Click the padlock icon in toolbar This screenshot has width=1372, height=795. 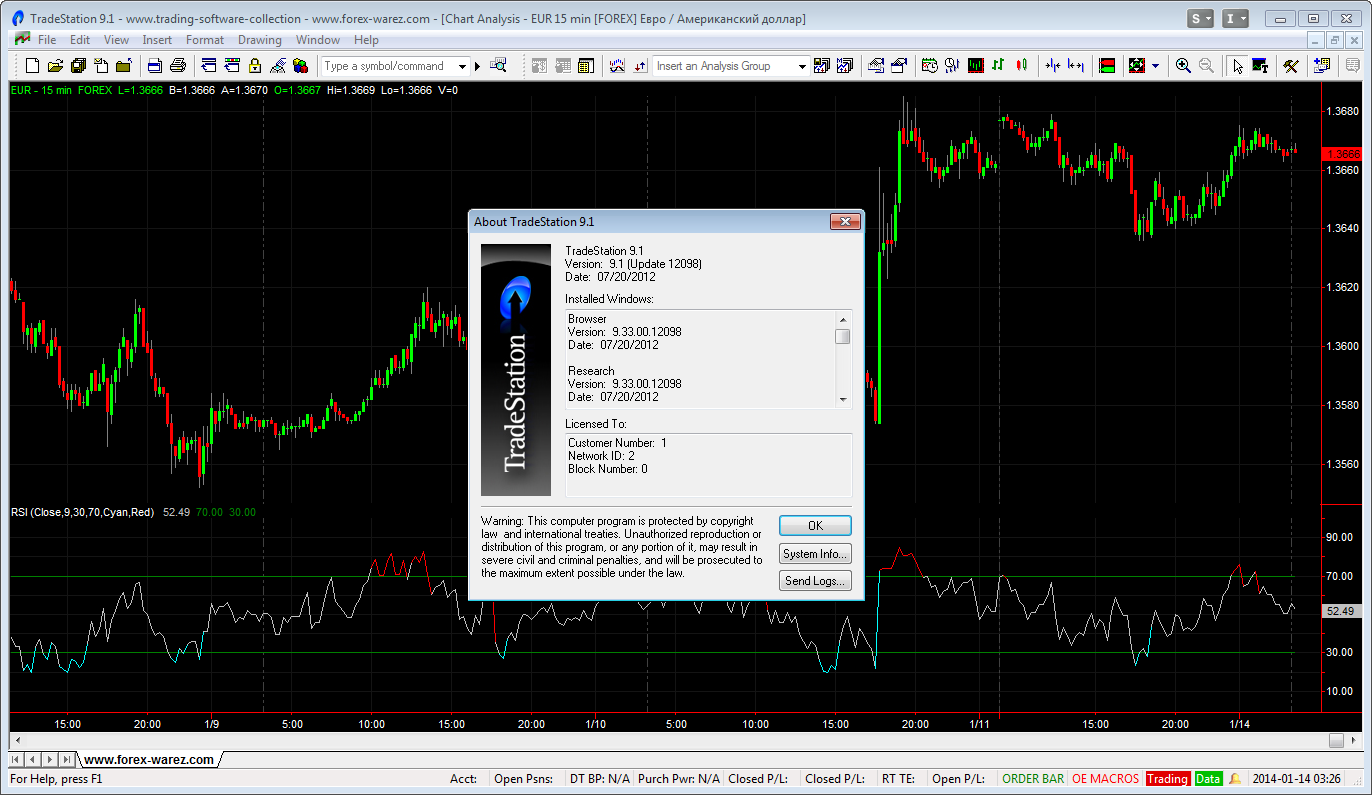(254, 66)
